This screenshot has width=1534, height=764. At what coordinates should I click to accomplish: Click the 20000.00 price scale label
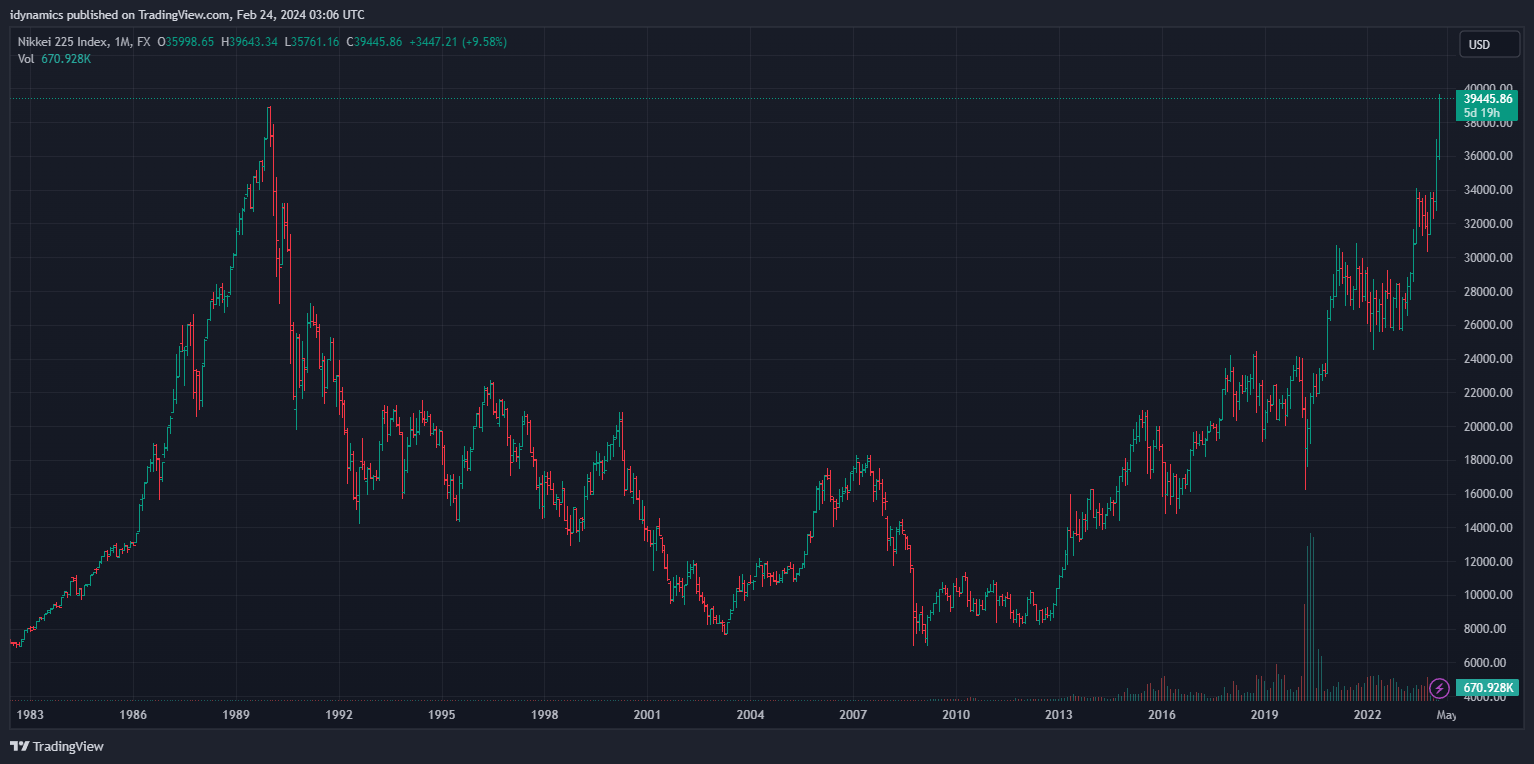click(x=1486, y=427)
